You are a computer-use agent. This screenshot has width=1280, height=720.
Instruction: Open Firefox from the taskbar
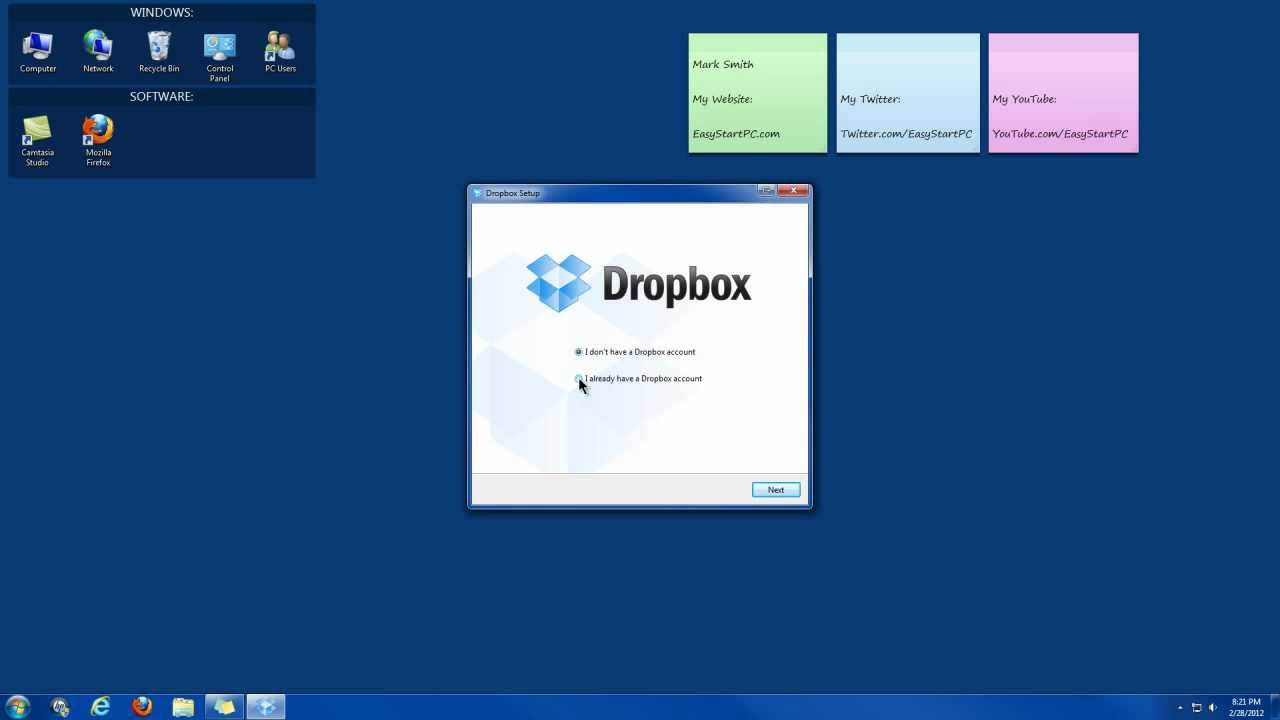click(x=142, y=707)
